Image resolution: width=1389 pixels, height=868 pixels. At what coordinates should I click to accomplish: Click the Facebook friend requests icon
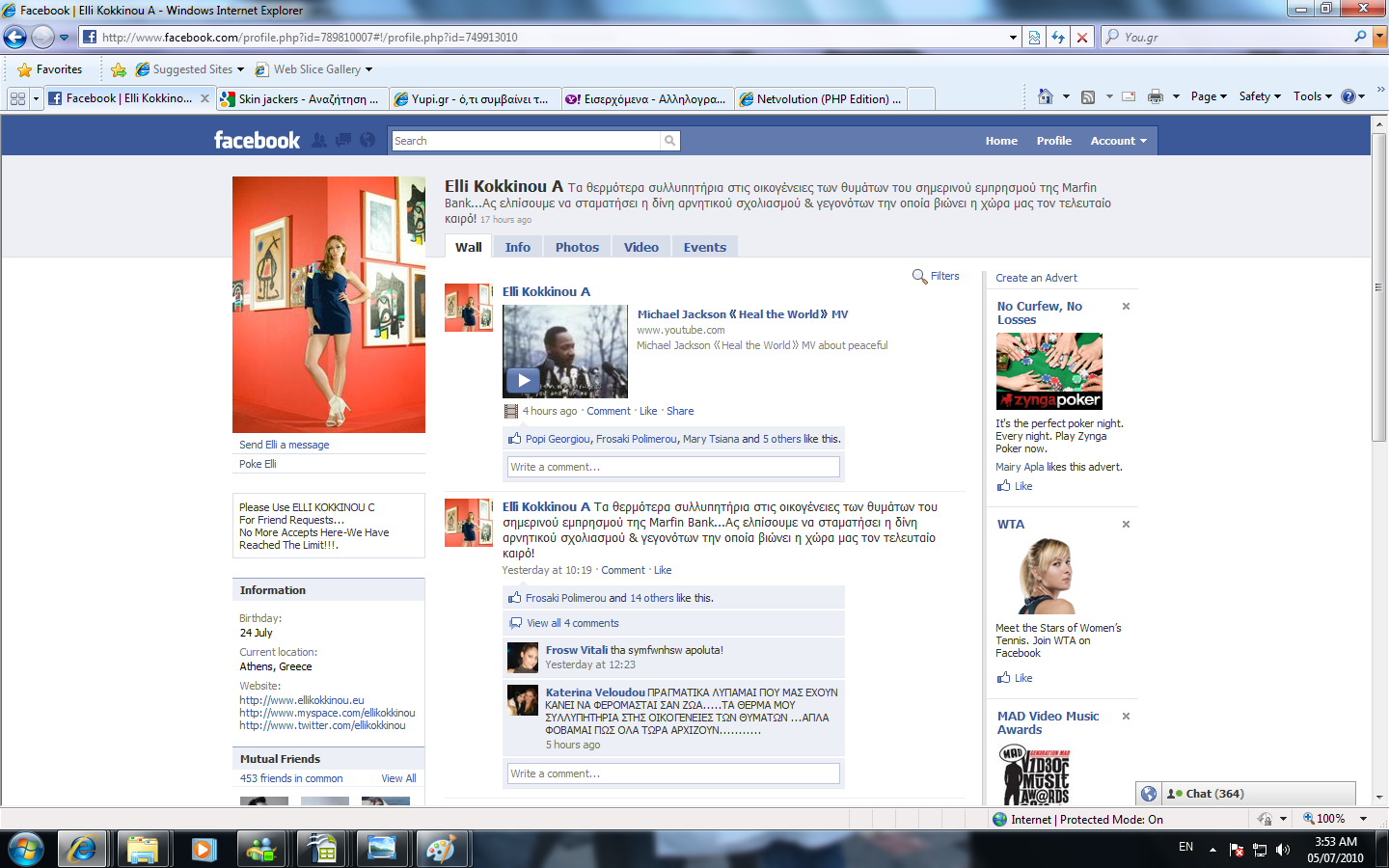pos(319,140)
